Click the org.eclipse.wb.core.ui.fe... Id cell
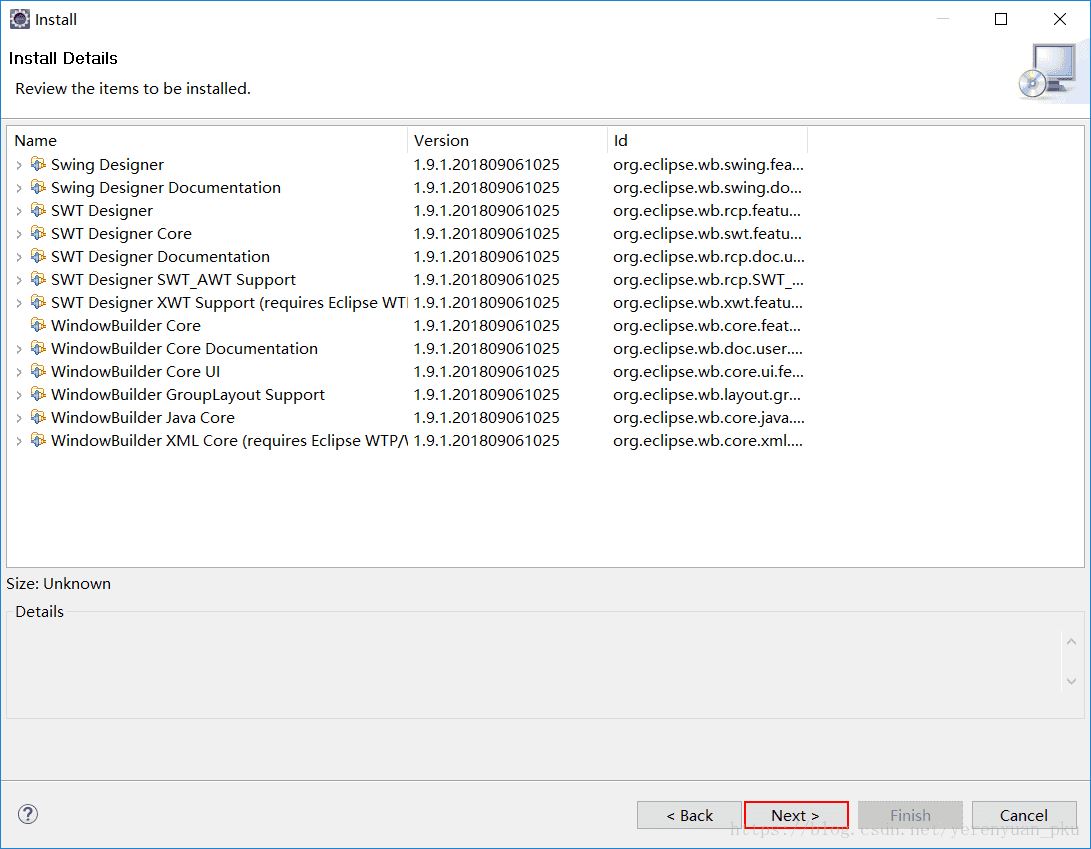The image size is (1091, 849). point(708,372)
